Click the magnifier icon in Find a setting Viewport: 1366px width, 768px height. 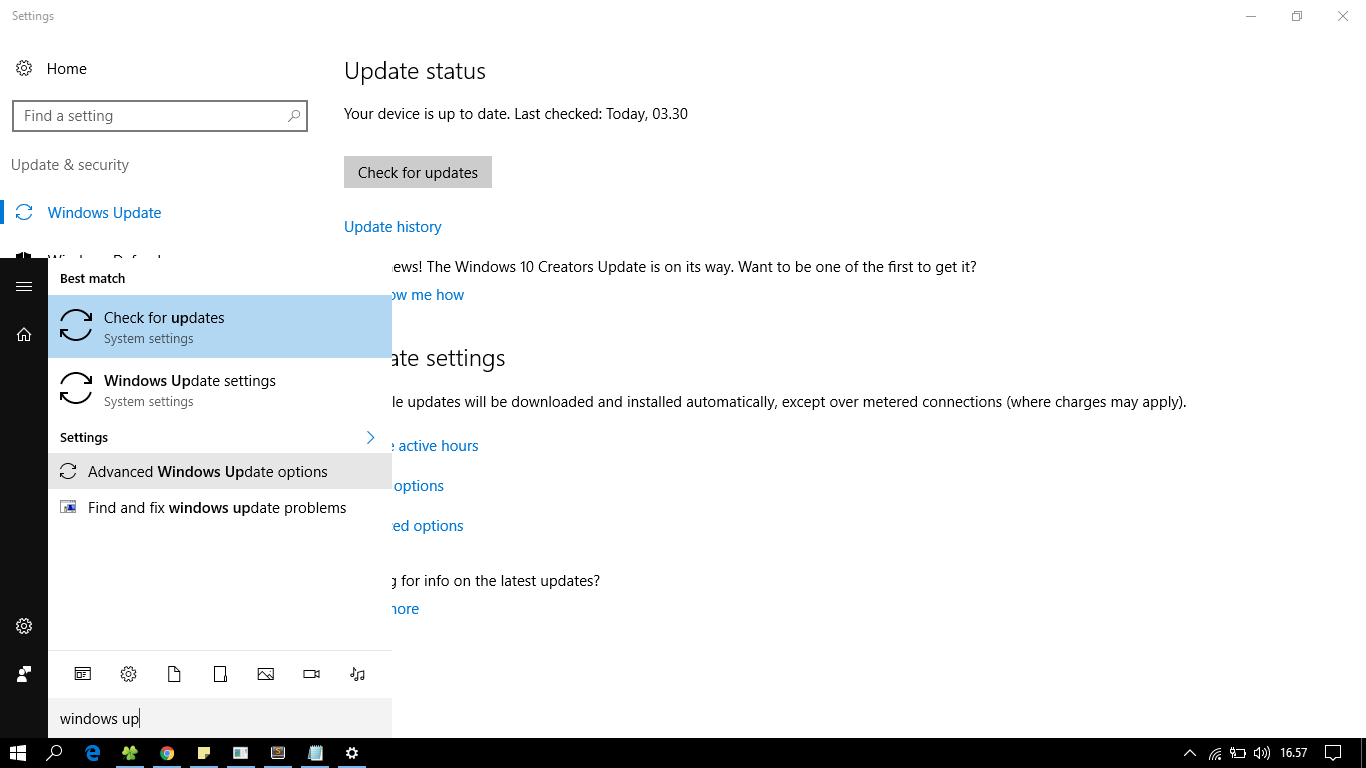[294, 116]
